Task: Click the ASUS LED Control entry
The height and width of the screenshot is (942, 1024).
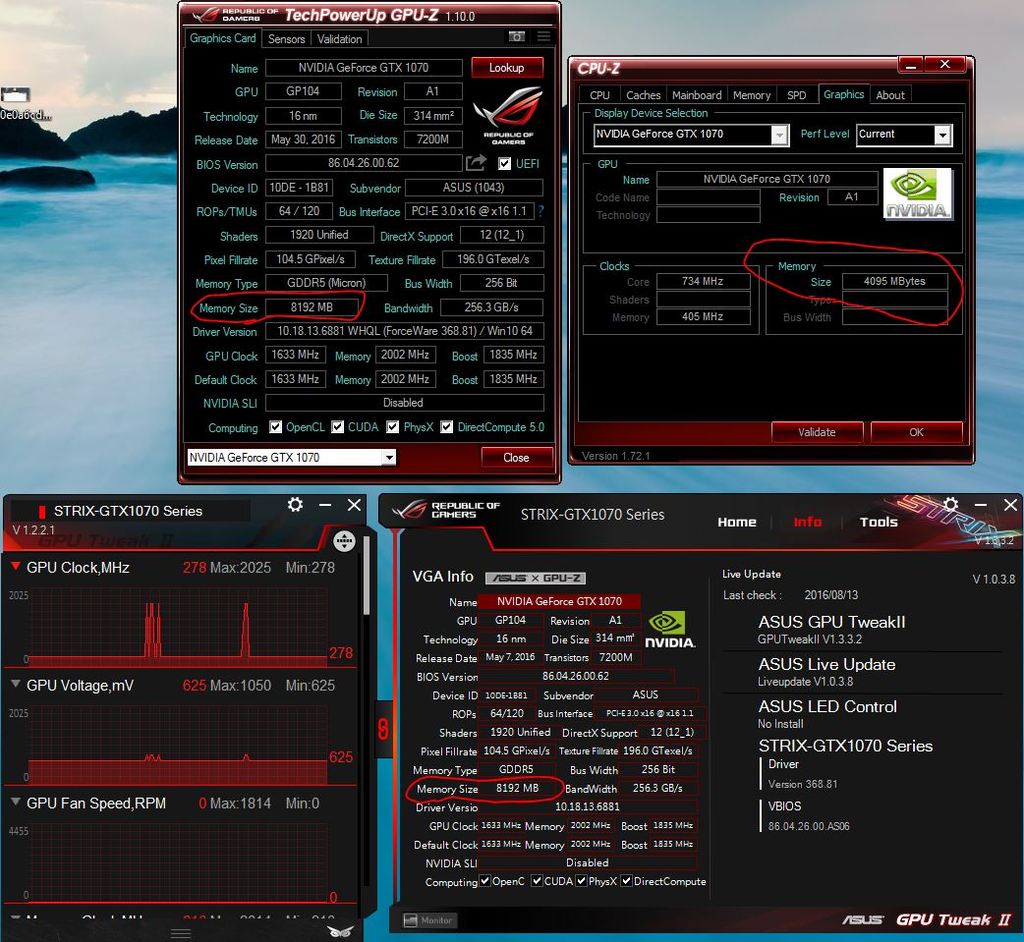Action: (x=827, y=714)
